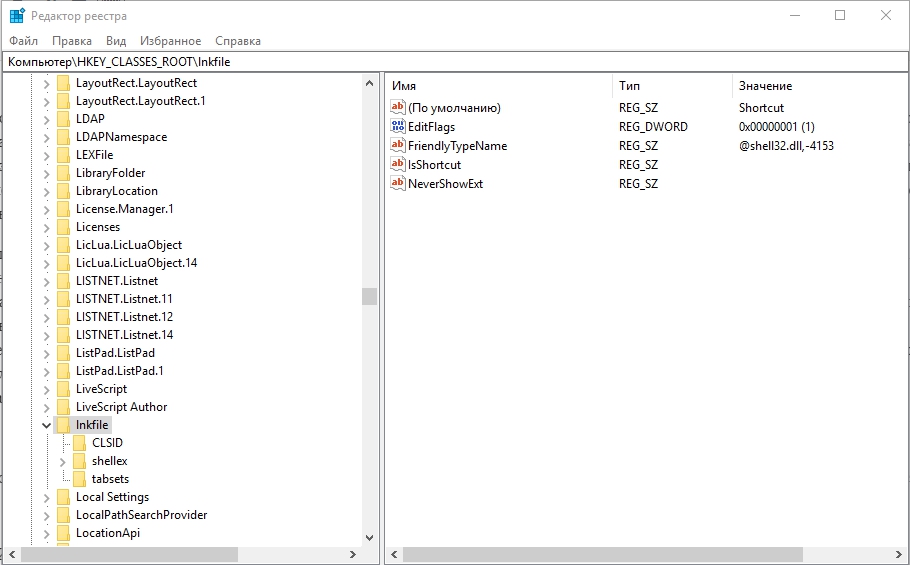Collapse the expanded lnkfile key
The image size is (910, 565).
(x=46, y=425)
